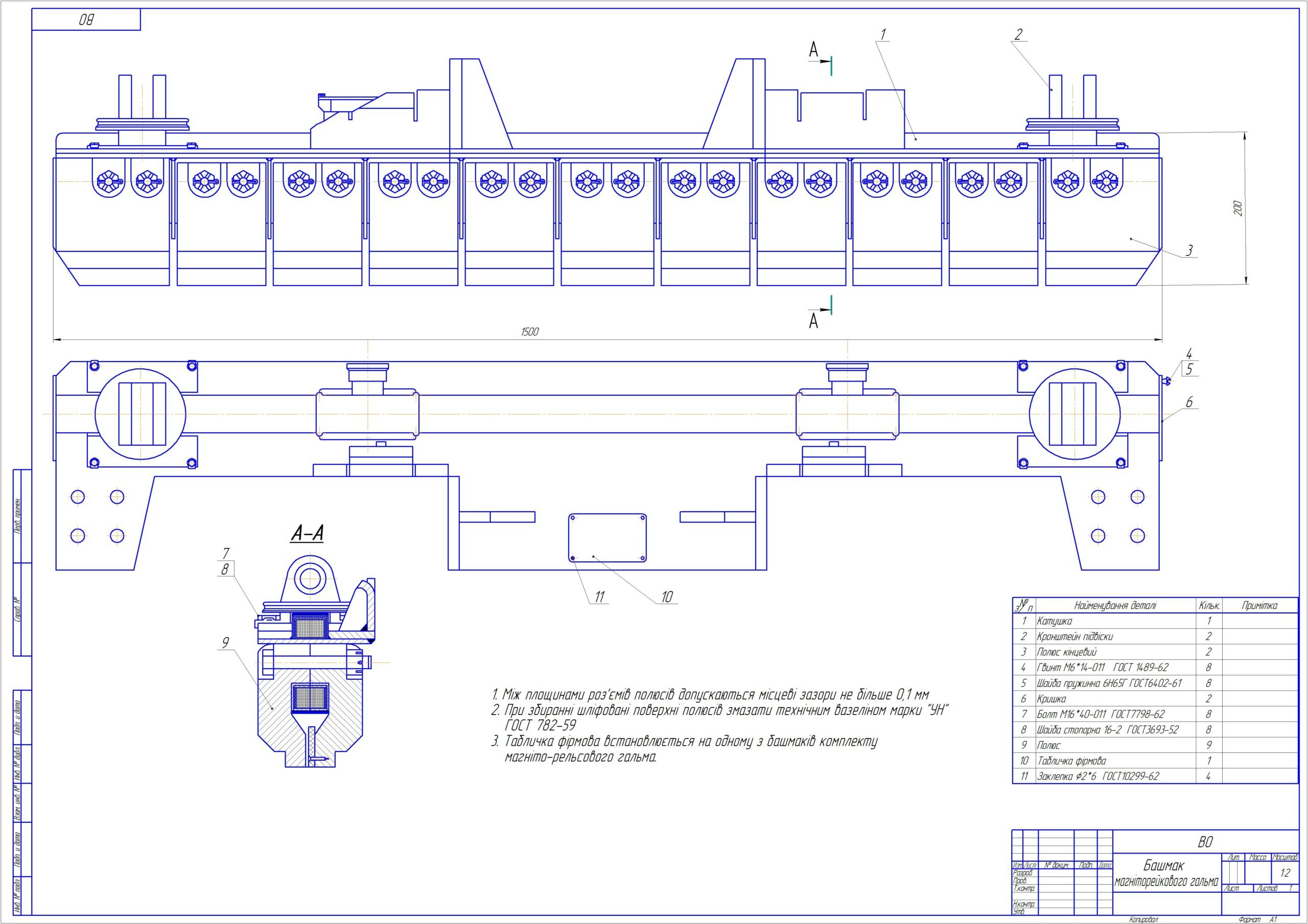Click callout number 2 near the suspension bracket
The image size is (1308, 924).
[1019, 35]
